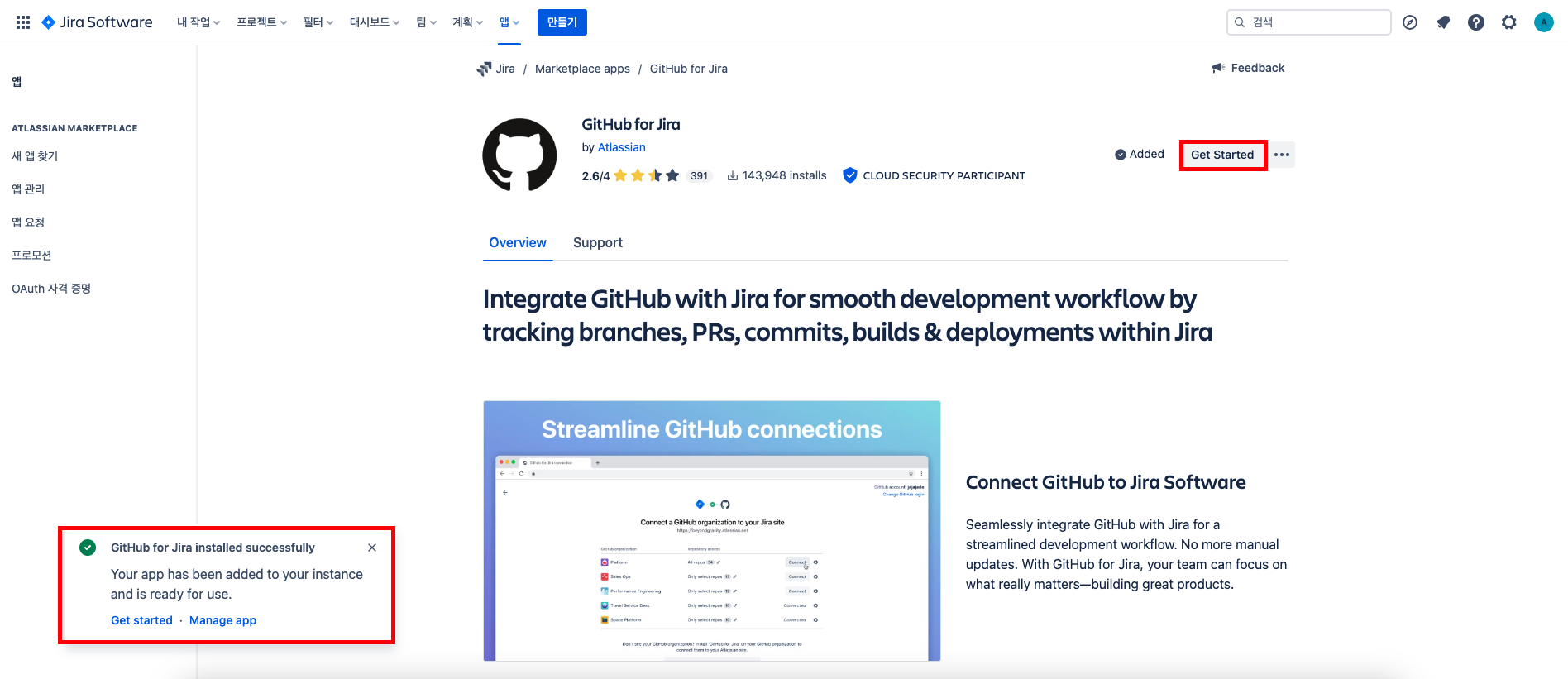Expand the 필터 dropdown menu
Screen dimensions: 1568x679
(318, 22)
